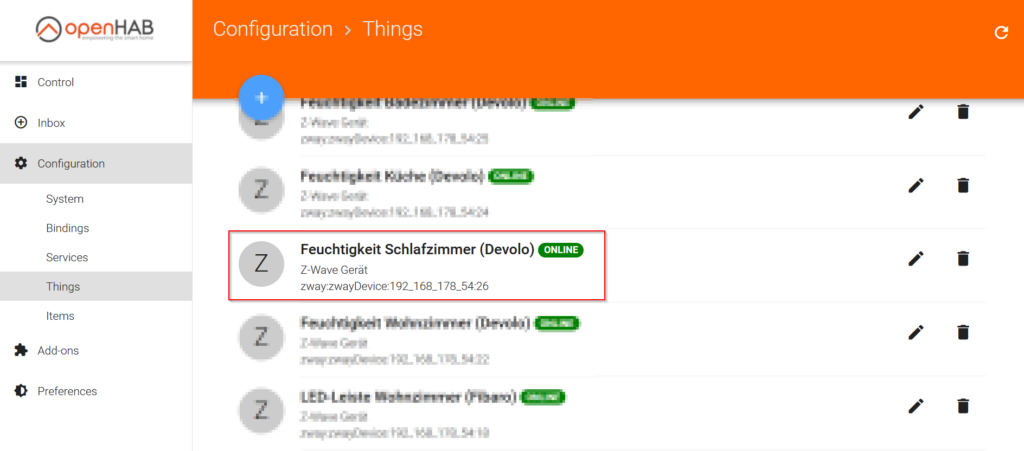This screenshot has width=1024, height=451.
Task: Go to System configuration submenu
Action: (x=65, y=199)
